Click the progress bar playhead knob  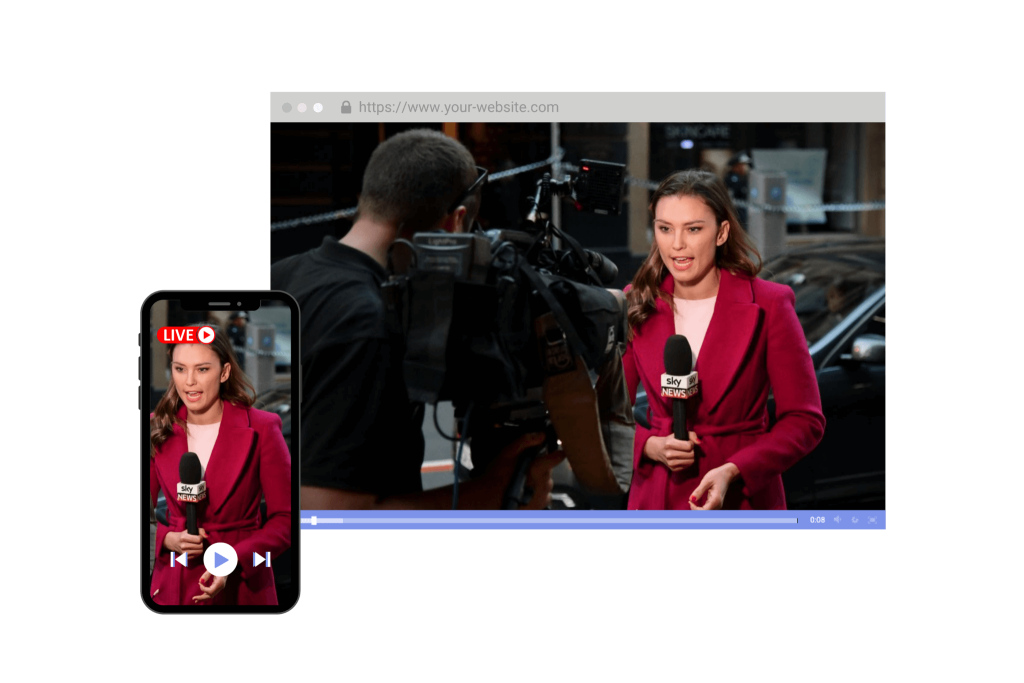[314, 520]
